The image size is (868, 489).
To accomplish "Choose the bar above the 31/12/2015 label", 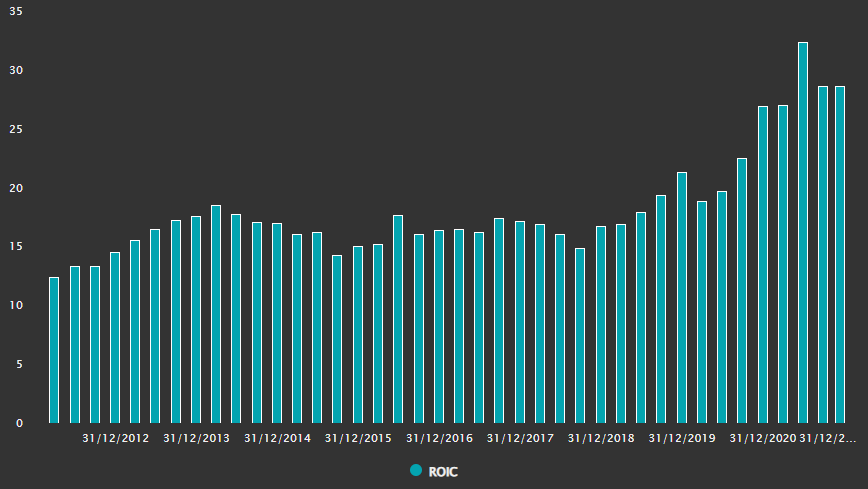I will point(358,335).
